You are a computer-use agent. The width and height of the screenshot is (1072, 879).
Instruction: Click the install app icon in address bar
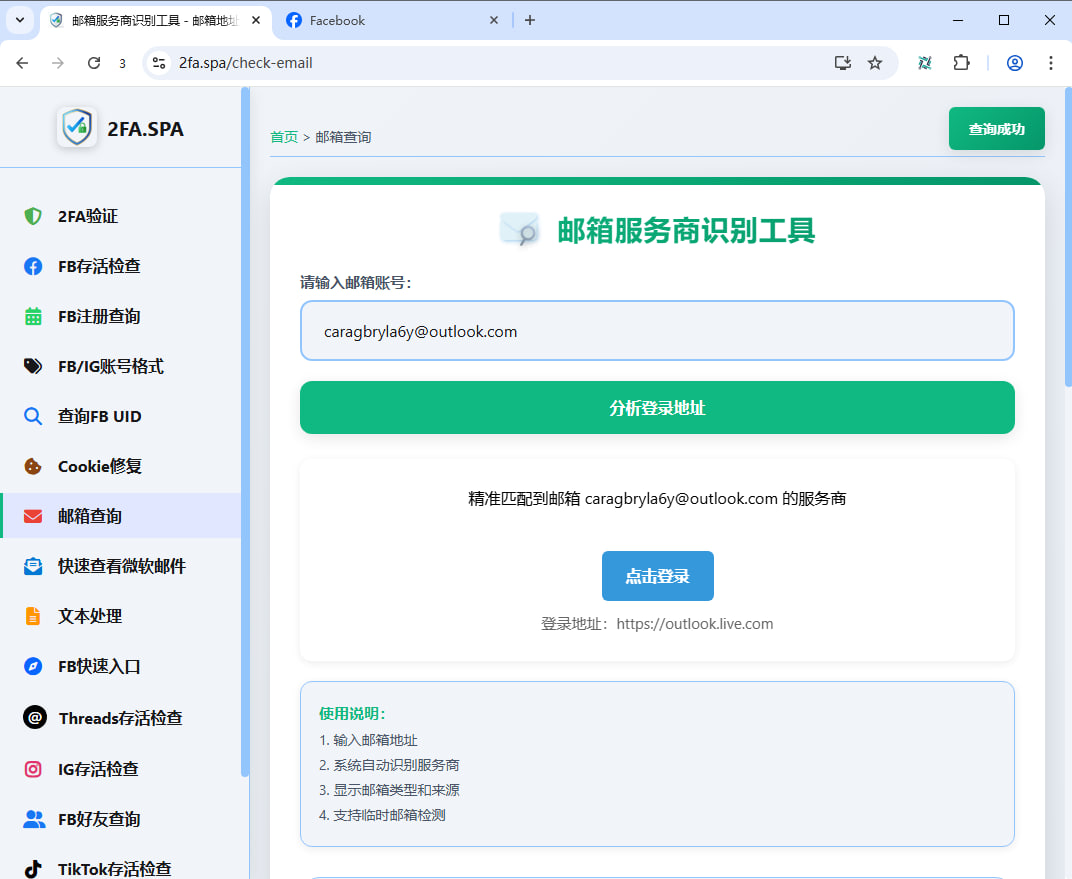(843, 63)
